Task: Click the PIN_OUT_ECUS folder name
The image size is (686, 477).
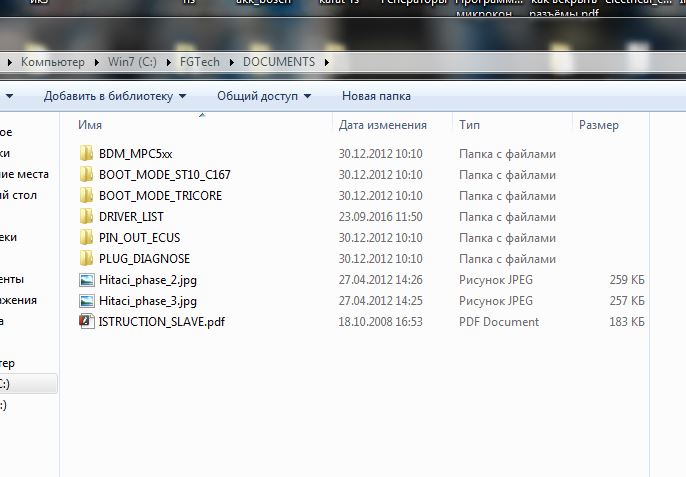Action: pos(140,238)
